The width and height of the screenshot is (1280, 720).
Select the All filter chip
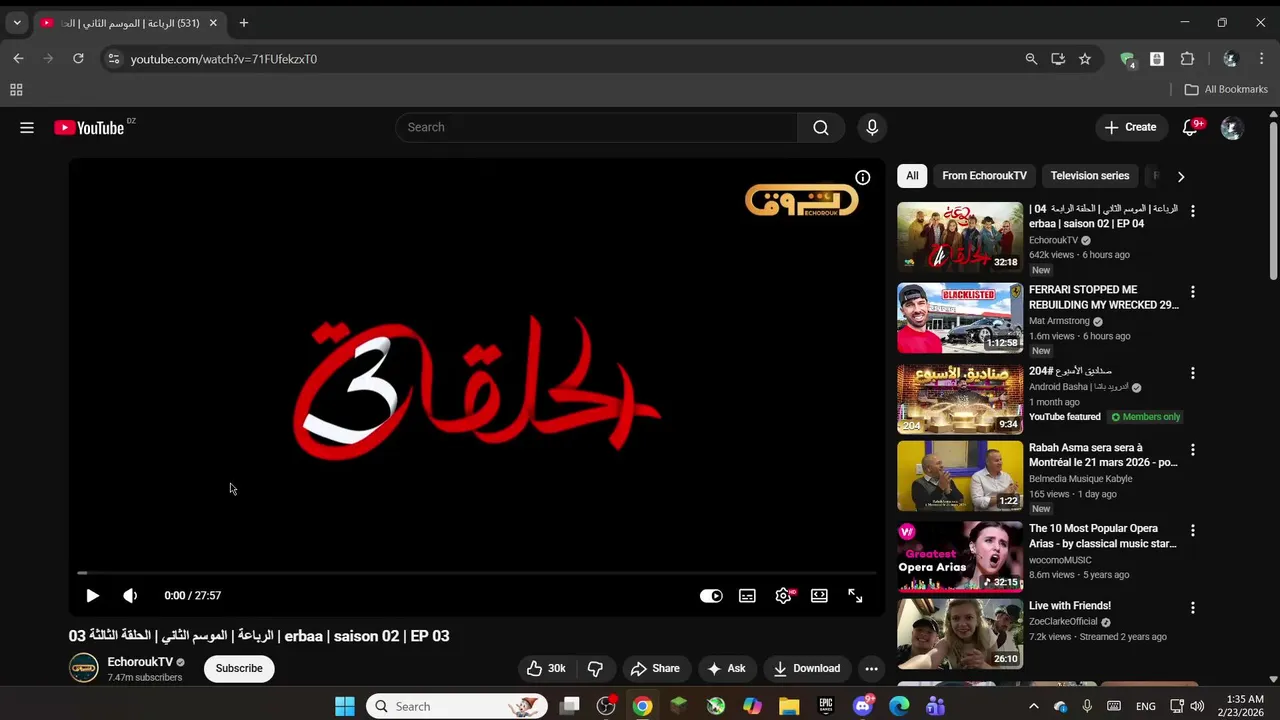[x=912, y=176]
